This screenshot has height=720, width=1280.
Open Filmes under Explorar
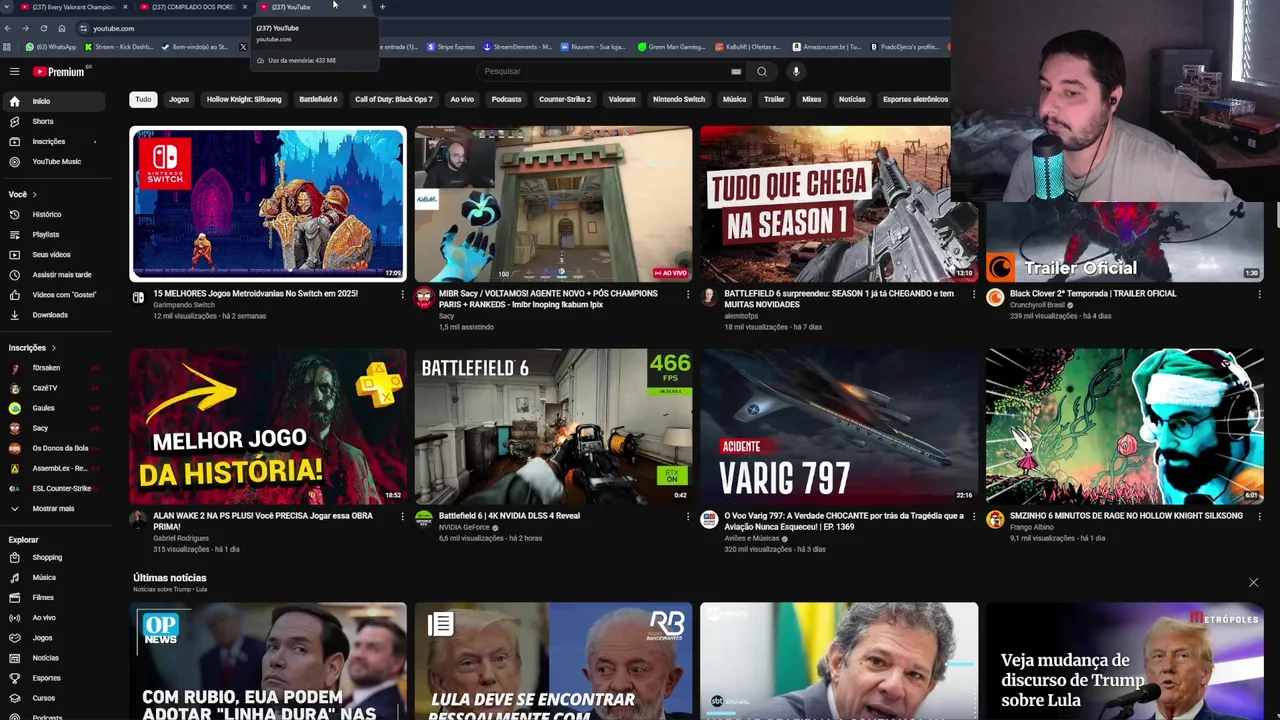coord(55,597)
